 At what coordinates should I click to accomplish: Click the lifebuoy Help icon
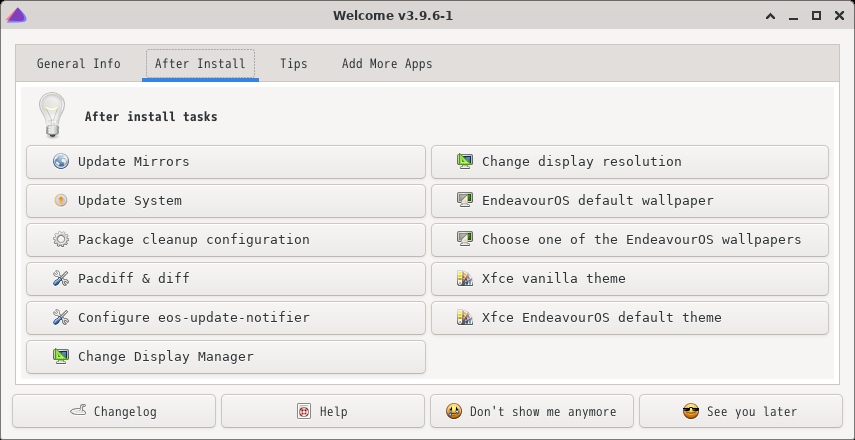(x=304, y=411)
